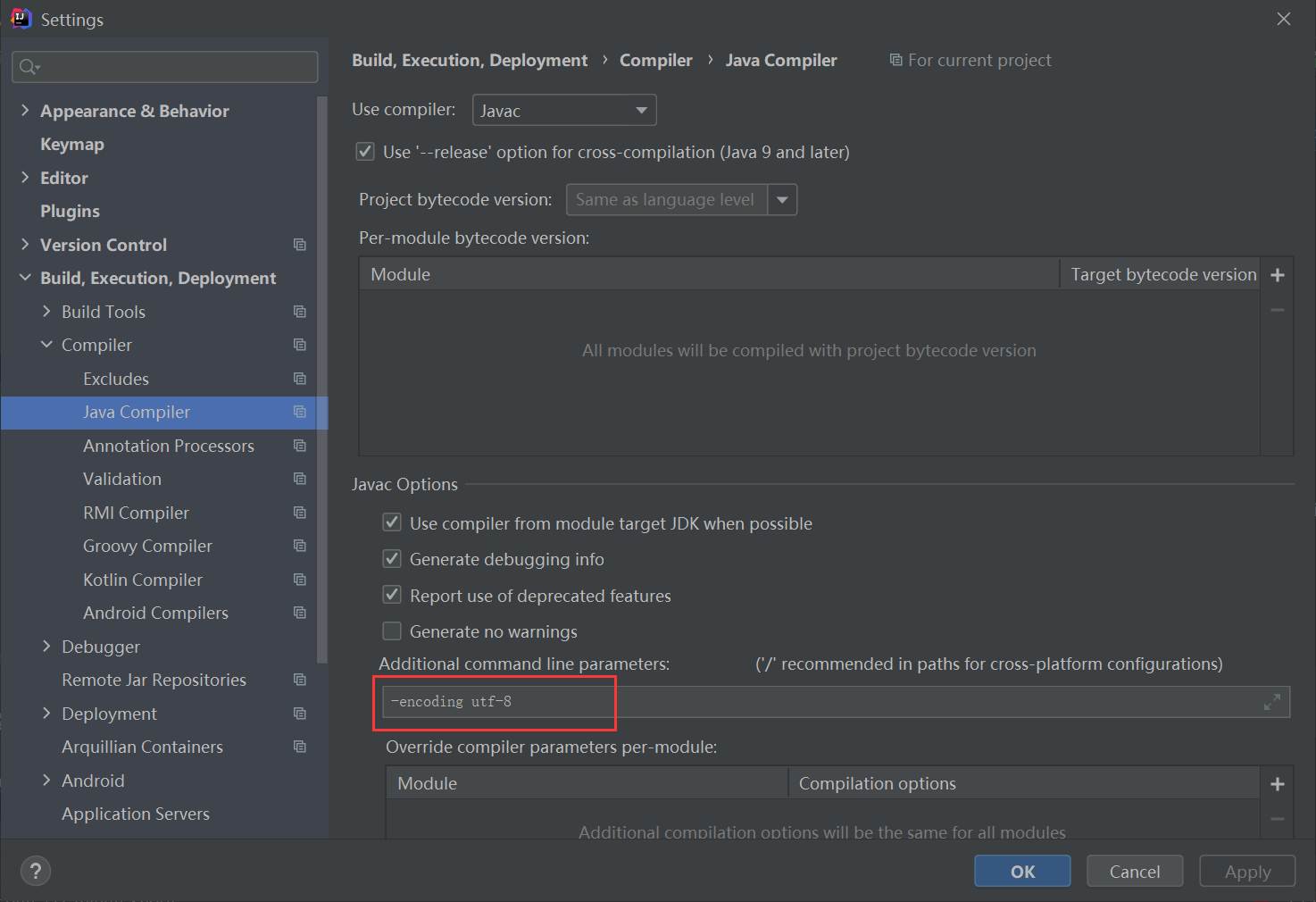Image resolution: width=1316 pixels, height=902 pixels.
Task: Click the per-project icon beside RMI Compiler
Action: coord(300,513)
